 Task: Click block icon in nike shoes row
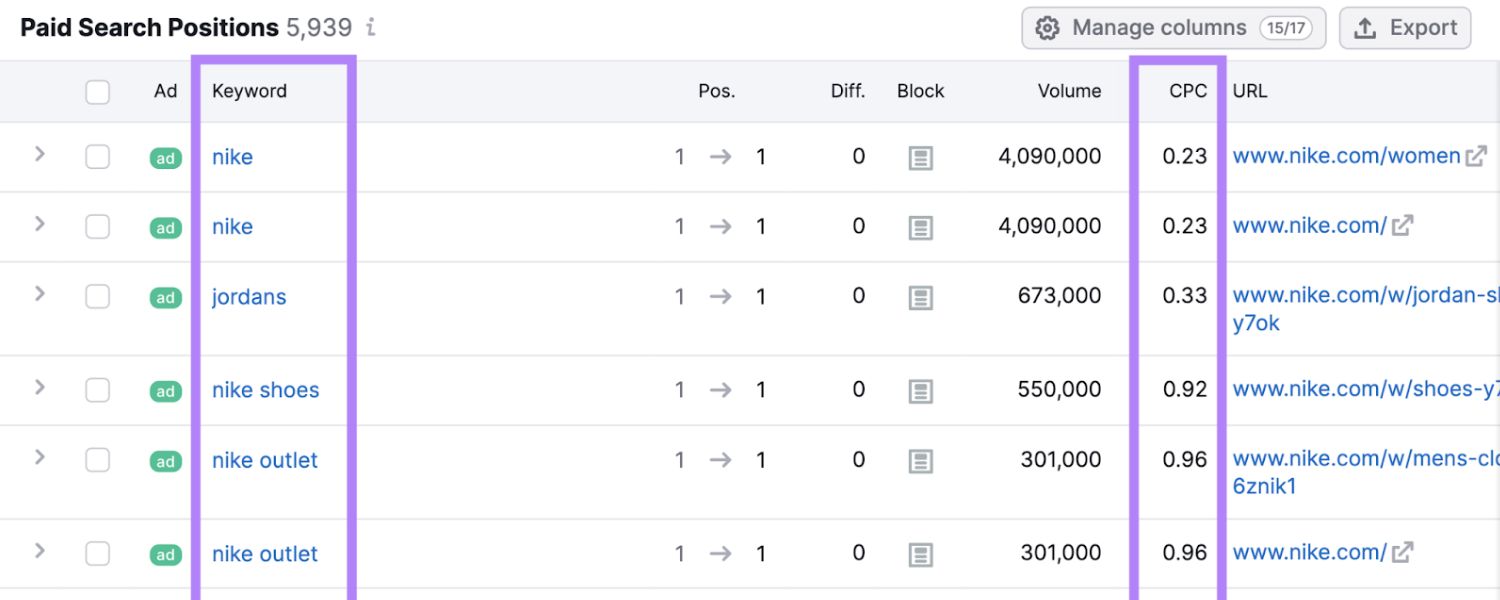pos(920,390)
